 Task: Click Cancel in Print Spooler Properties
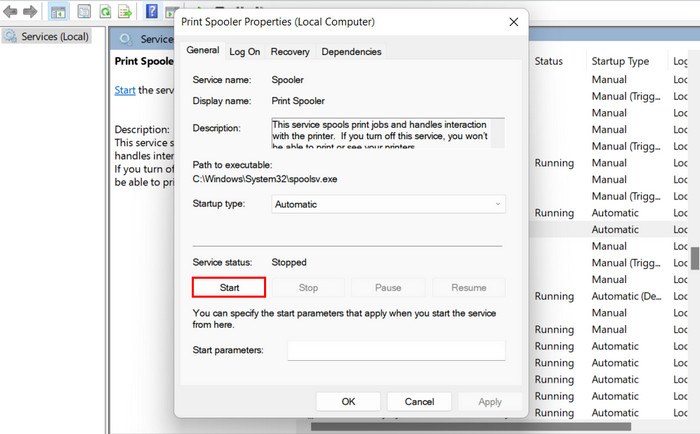(x=419, y=401)
